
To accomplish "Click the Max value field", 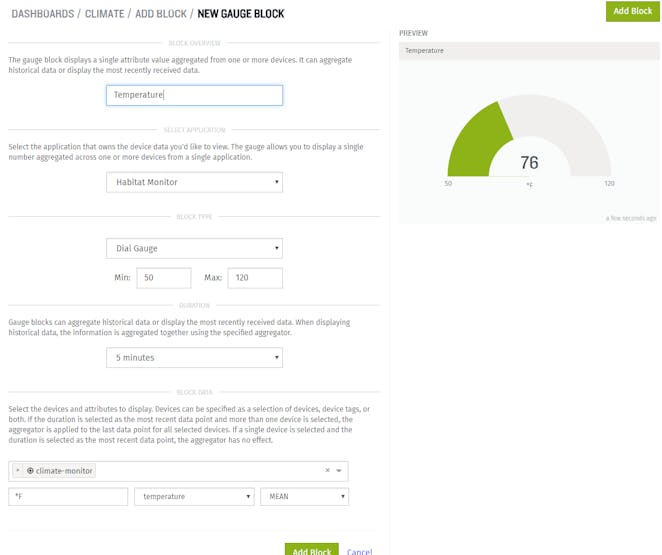I will click(x=255, y=278).
